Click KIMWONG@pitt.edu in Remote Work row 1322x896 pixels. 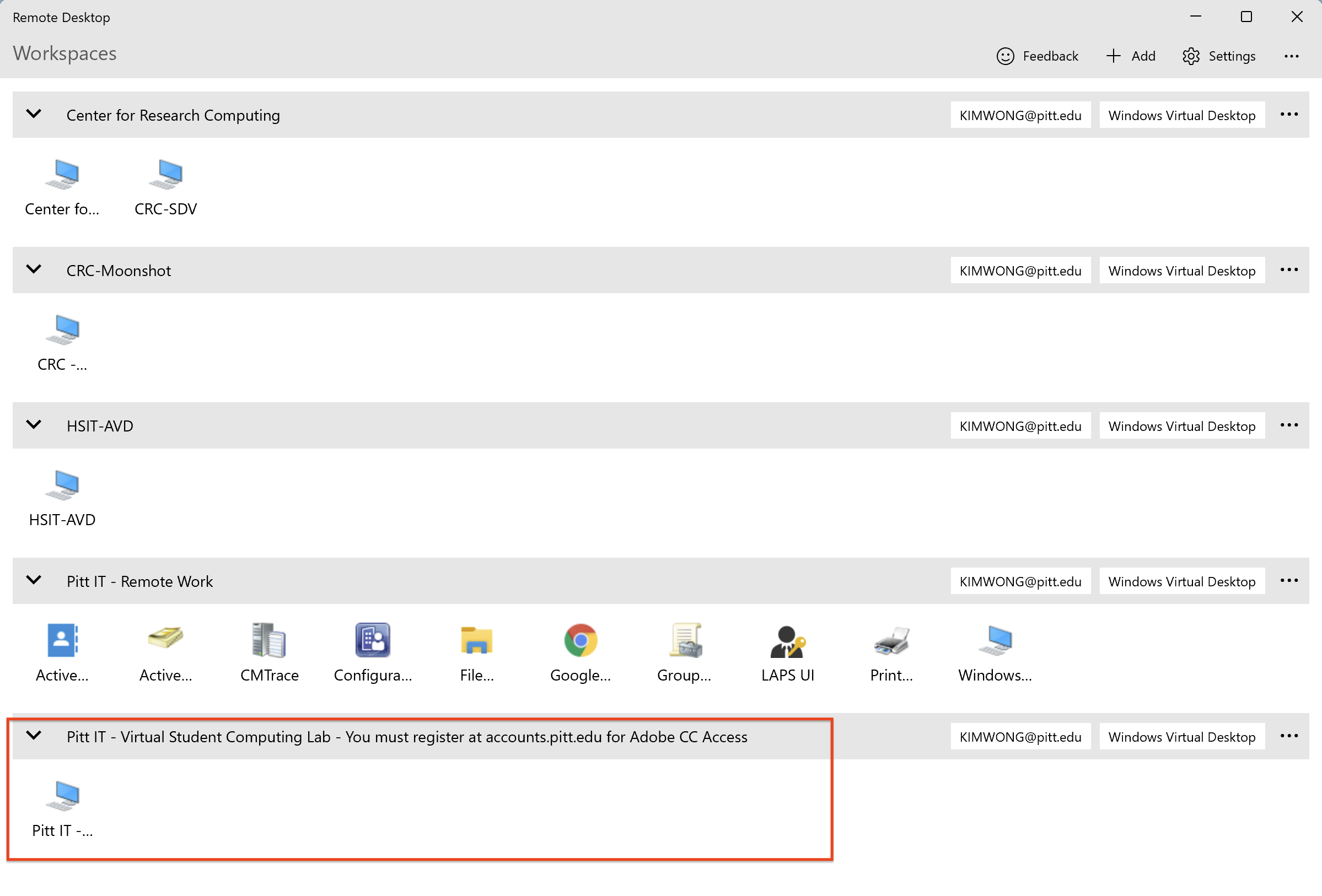[1020, 580]
